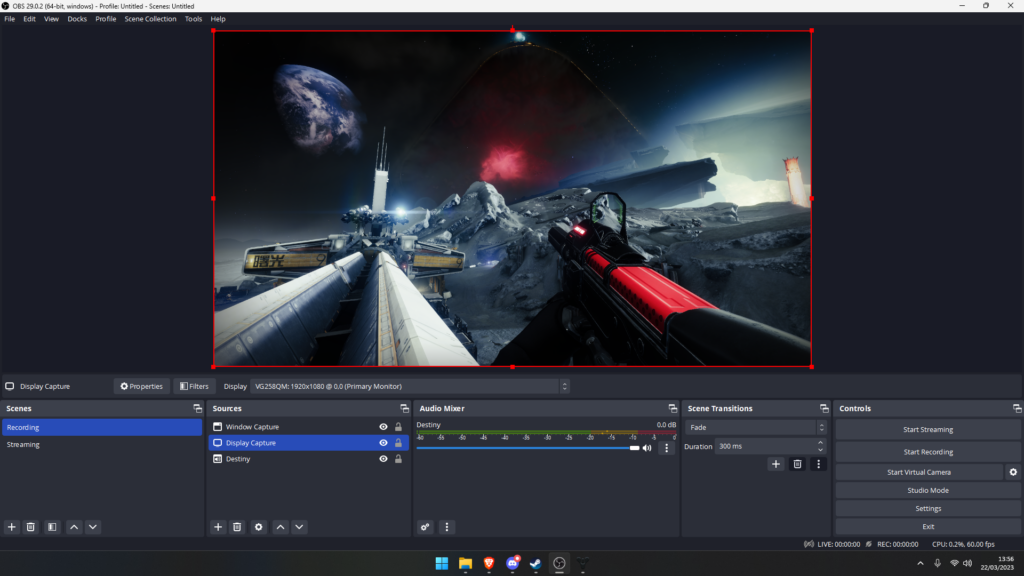The image size is (1024, 576).
Task: Click Exit button in Controls
Action: 928,526
